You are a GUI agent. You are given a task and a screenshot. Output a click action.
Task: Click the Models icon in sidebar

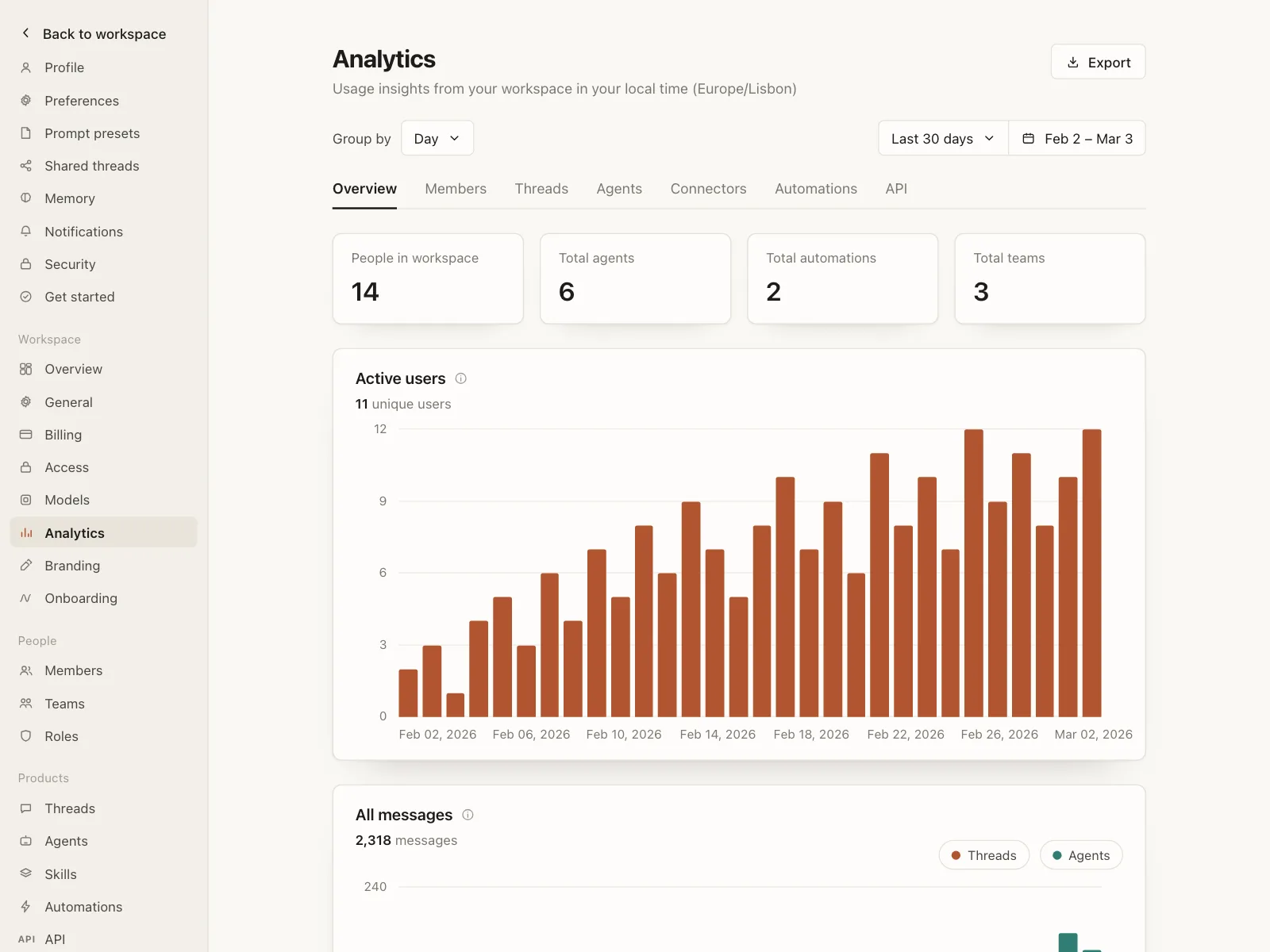[26, 500]
